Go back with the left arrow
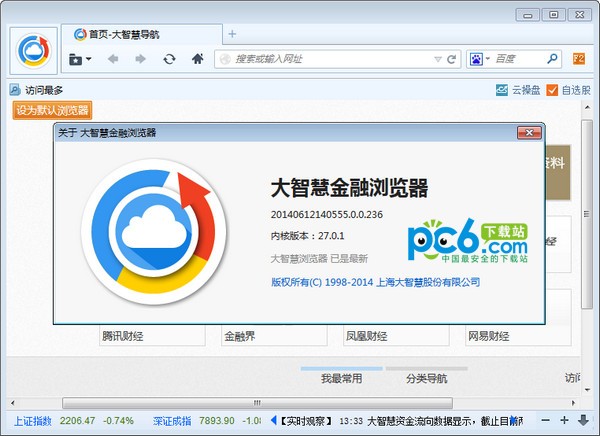The height and width of the screenshot is (436, 600). [x=113, y=59]
